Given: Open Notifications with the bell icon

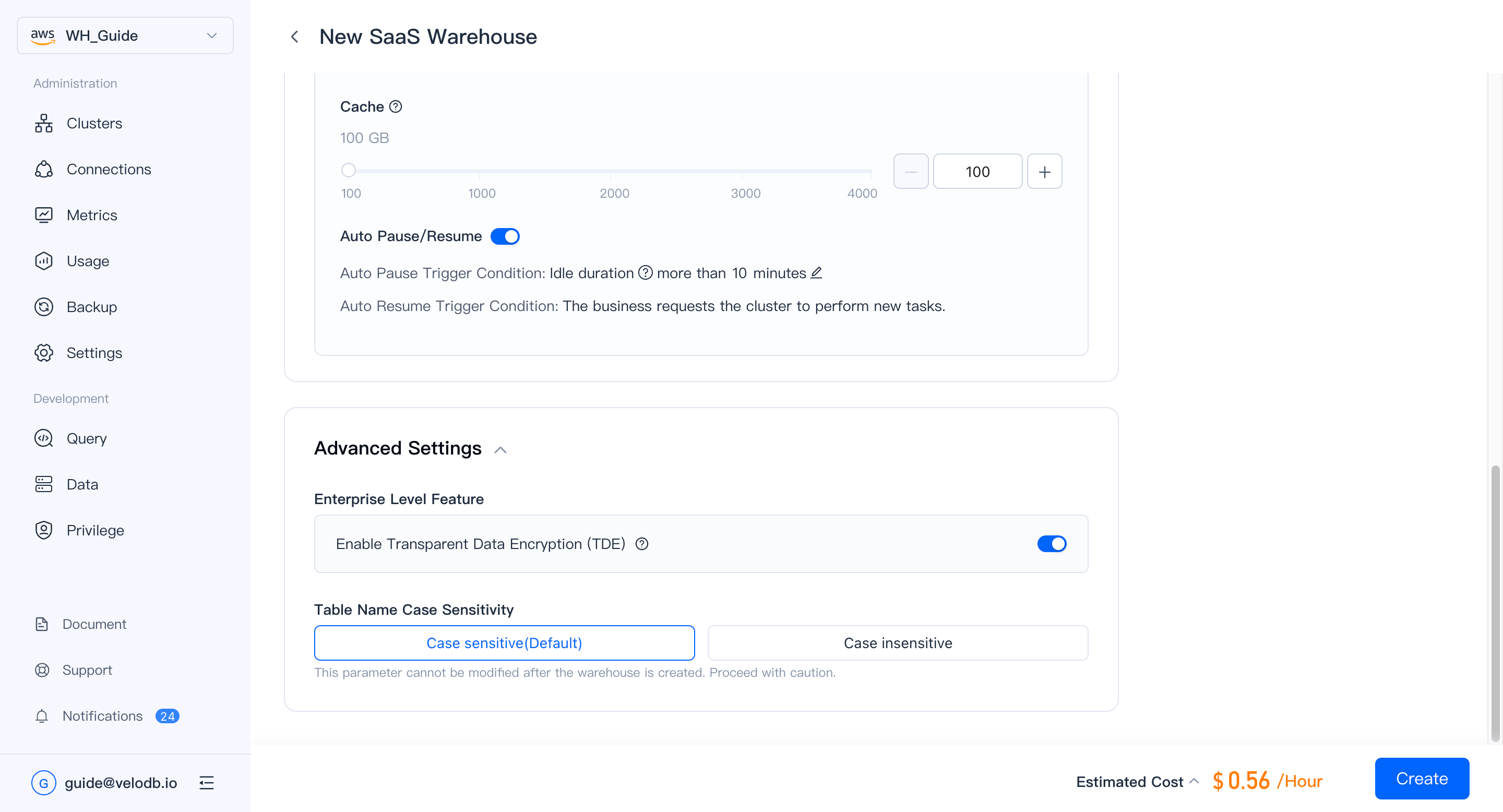Looking at the screenshot, I should tap(42, 716).
